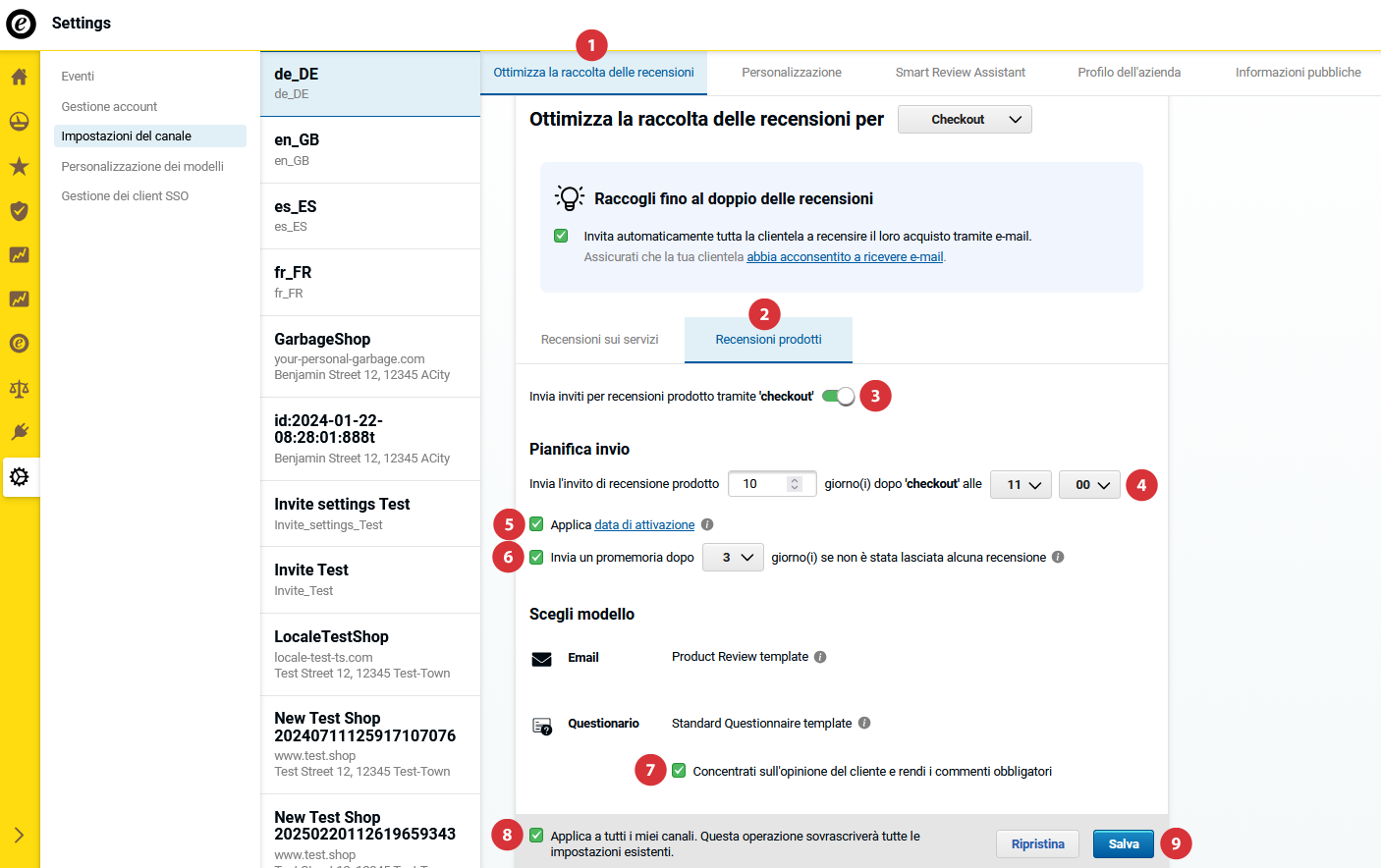Uncheck Applica a tutti i miei canali

536,836
